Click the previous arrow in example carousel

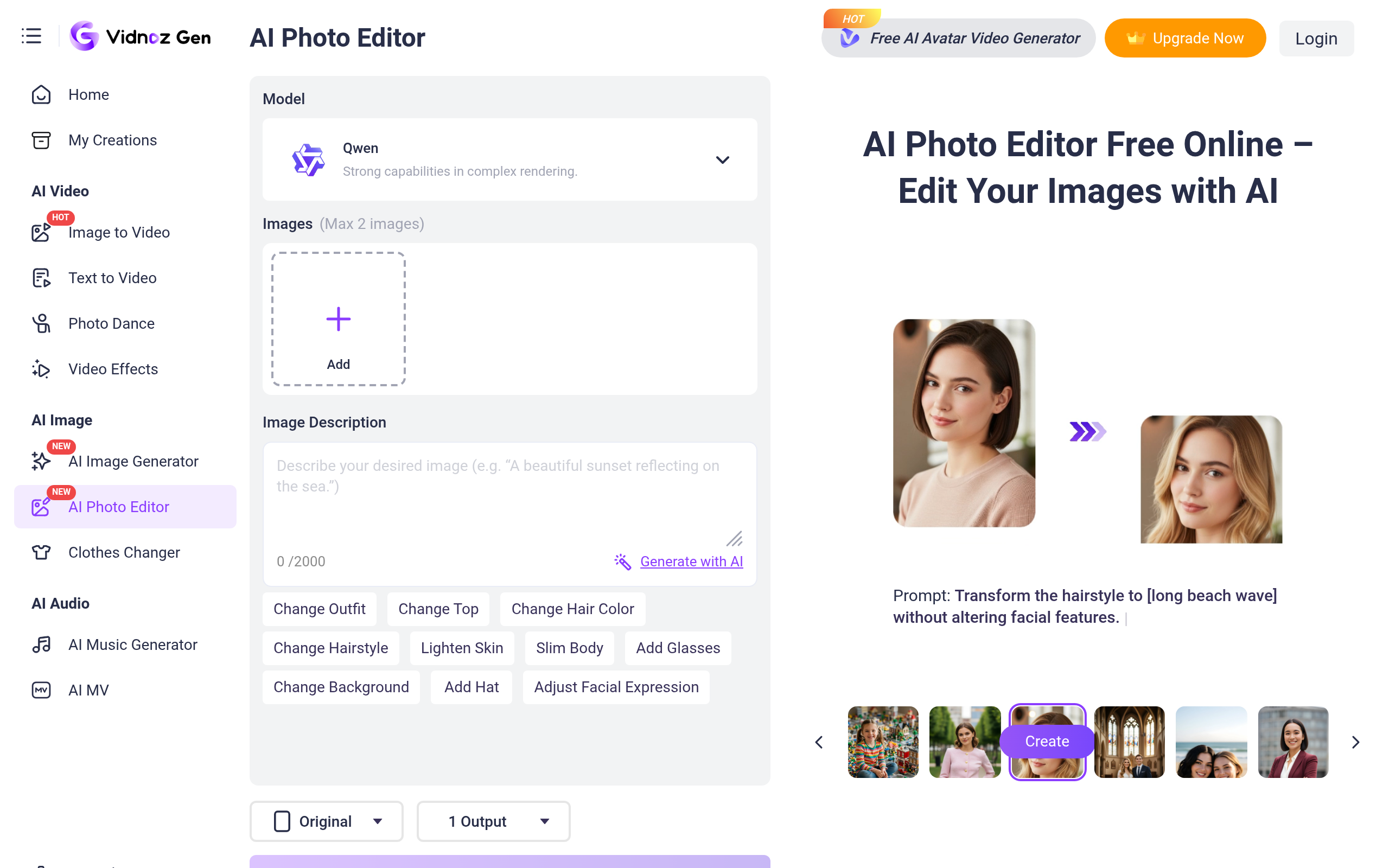819,742
